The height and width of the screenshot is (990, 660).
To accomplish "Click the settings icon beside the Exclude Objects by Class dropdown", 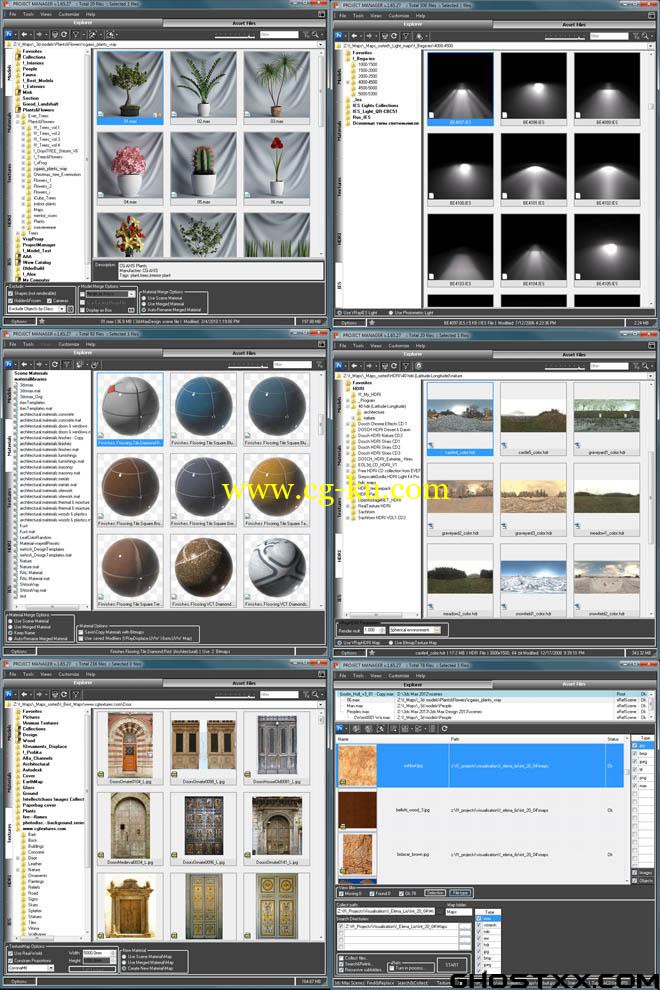I will tap(70, 309).
